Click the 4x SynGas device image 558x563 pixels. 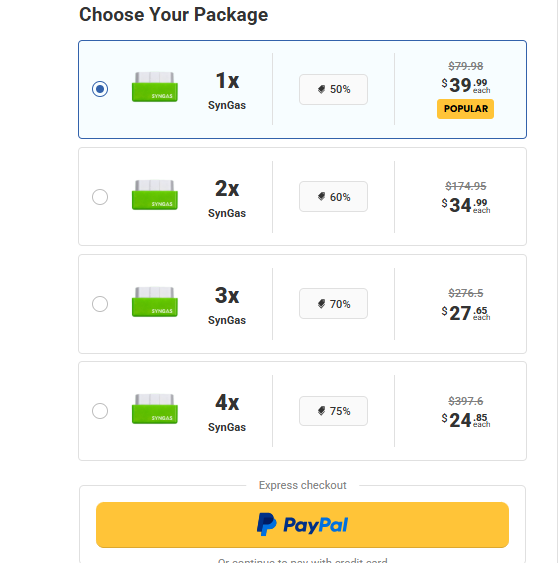(x=155, y=409)
